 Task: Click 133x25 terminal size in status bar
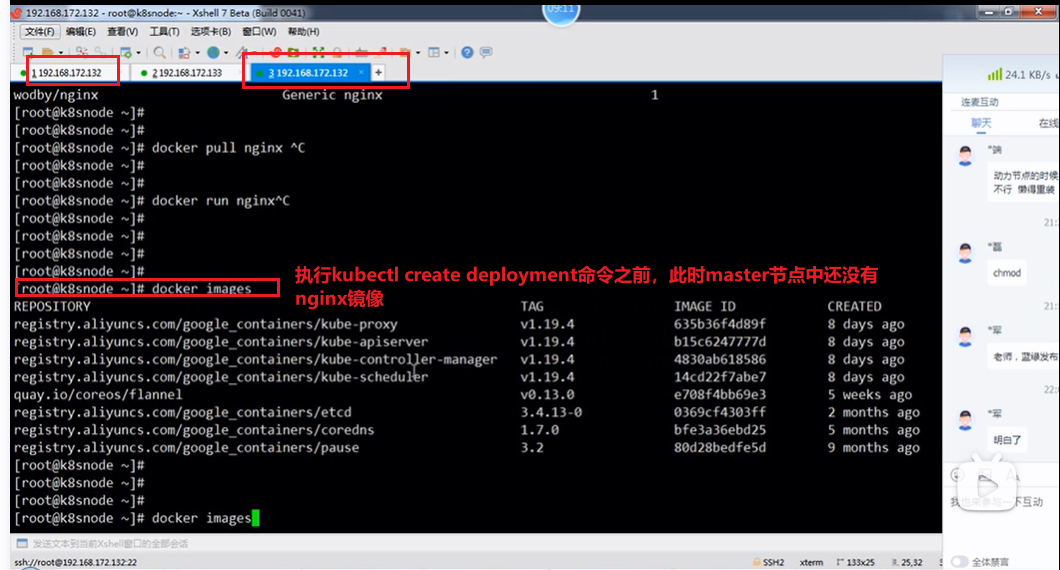coord(855,562)
